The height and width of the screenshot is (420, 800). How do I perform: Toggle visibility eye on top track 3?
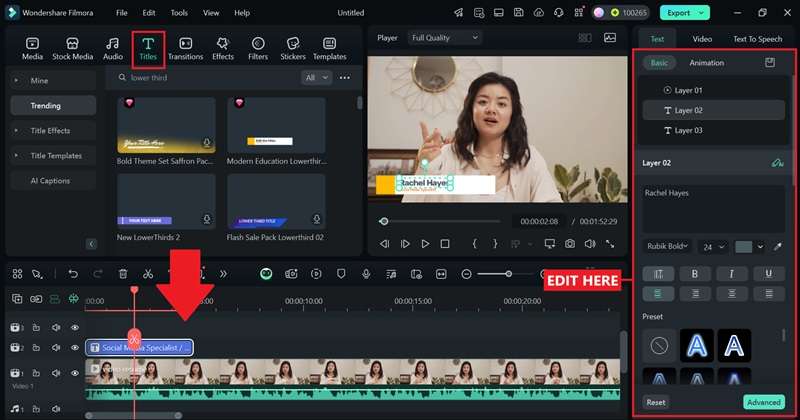click(x=75, y=328)
